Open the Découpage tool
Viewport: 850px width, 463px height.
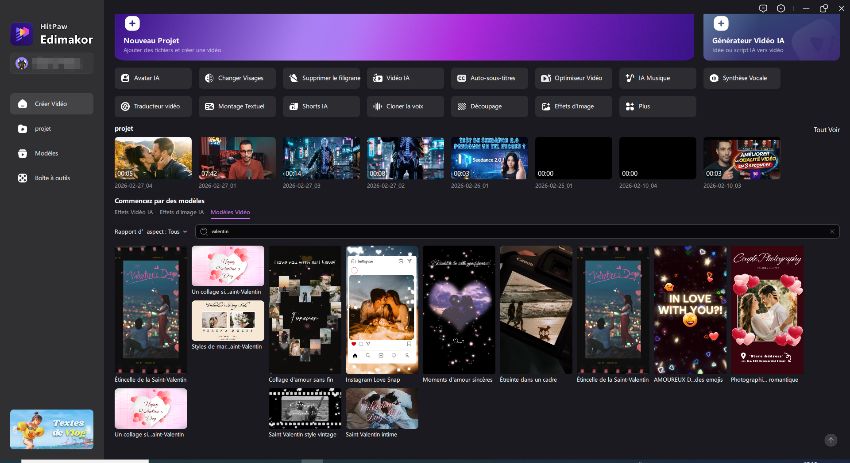[x=489, y=106]
